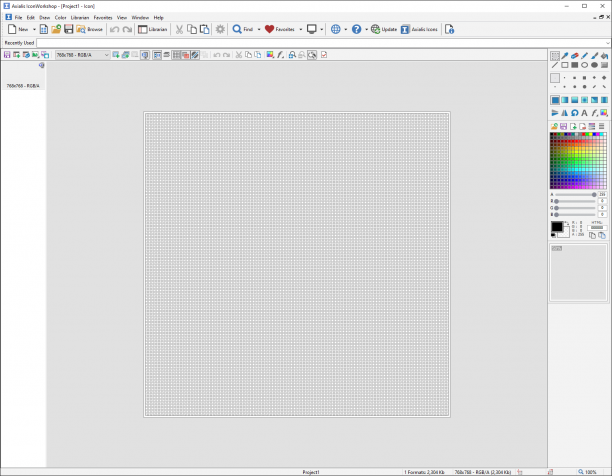The height and width of the screenshot is (476, 612).
Task: Expand the Find dropdown arrow
Action: click(x=259, y=29)
